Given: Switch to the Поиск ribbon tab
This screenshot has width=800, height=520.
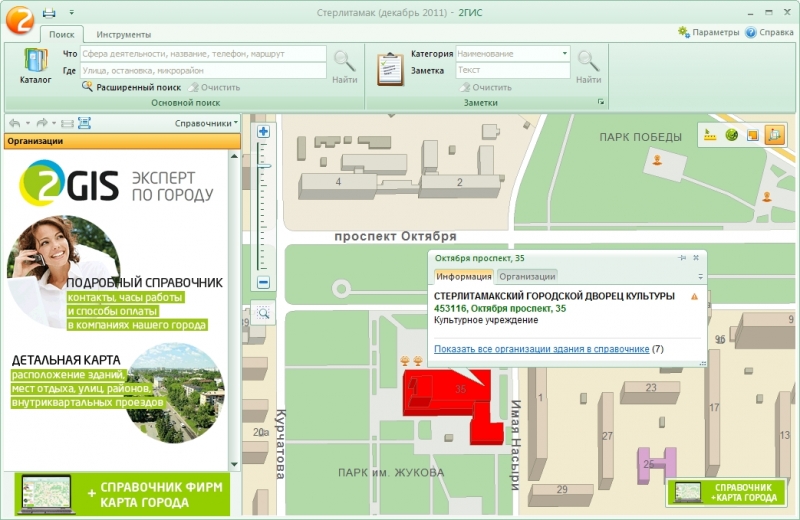Looking at the screenshot, I should 62,34.
